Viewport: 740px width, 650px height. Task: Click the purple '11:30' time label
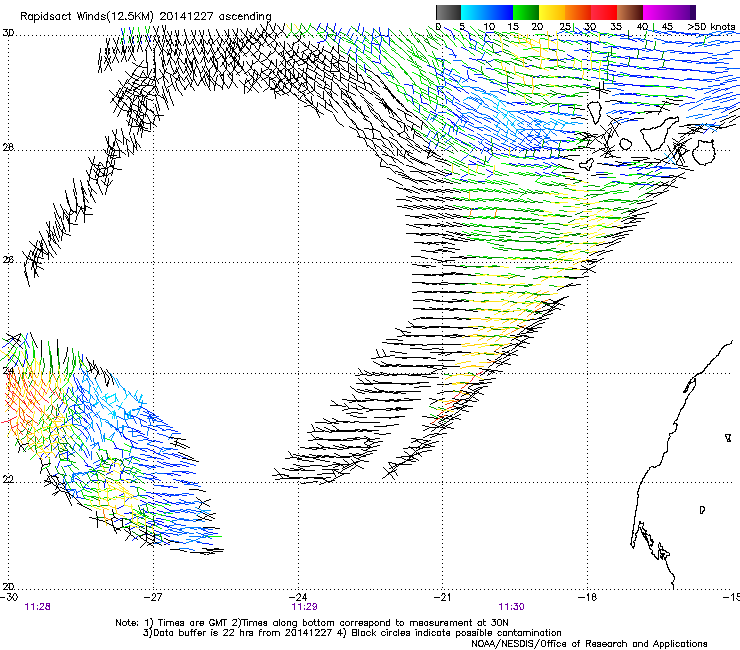[x=512, y=607]
